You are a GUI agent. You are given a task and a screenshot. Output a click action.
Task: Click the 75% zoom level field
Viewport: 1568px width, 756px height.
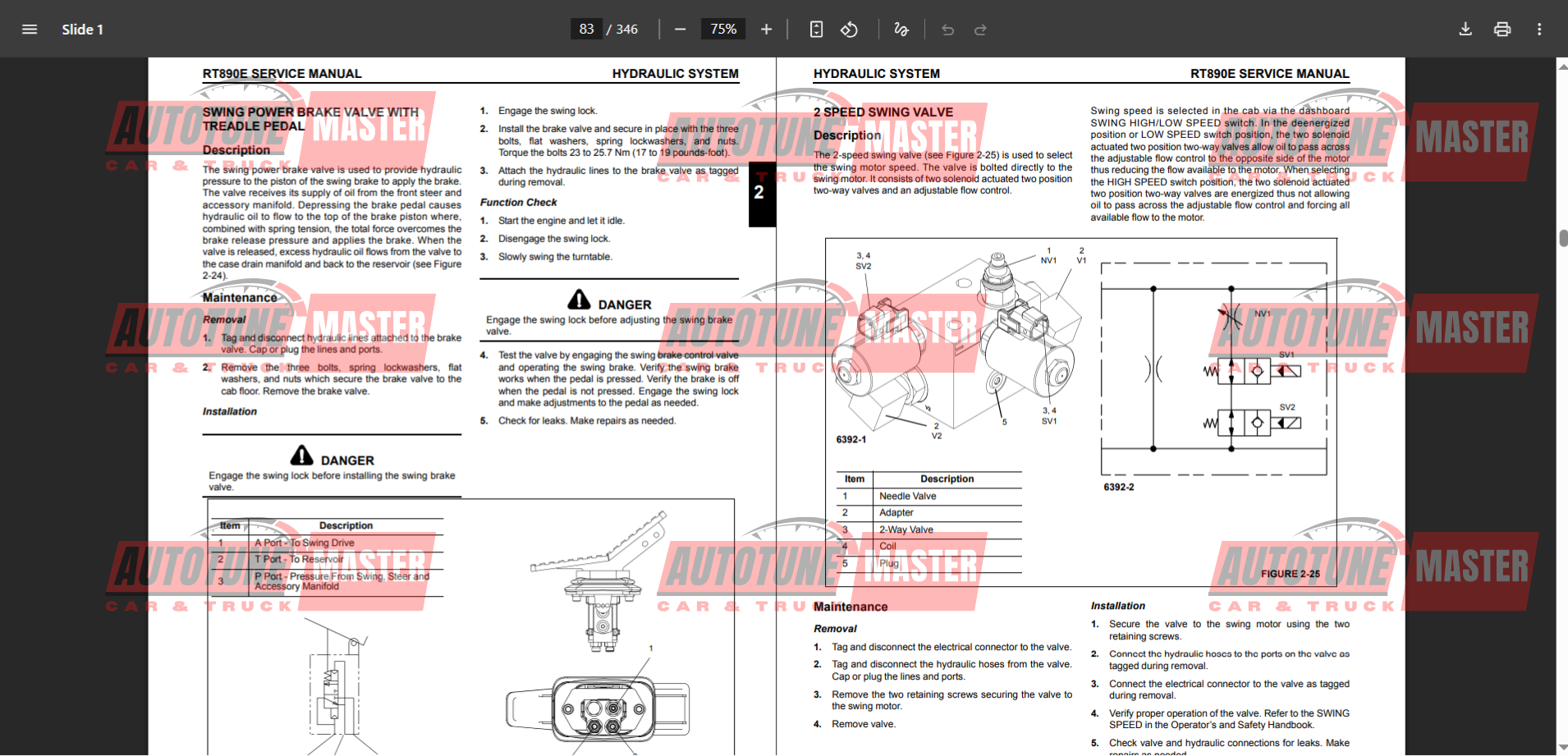point(722,30)
